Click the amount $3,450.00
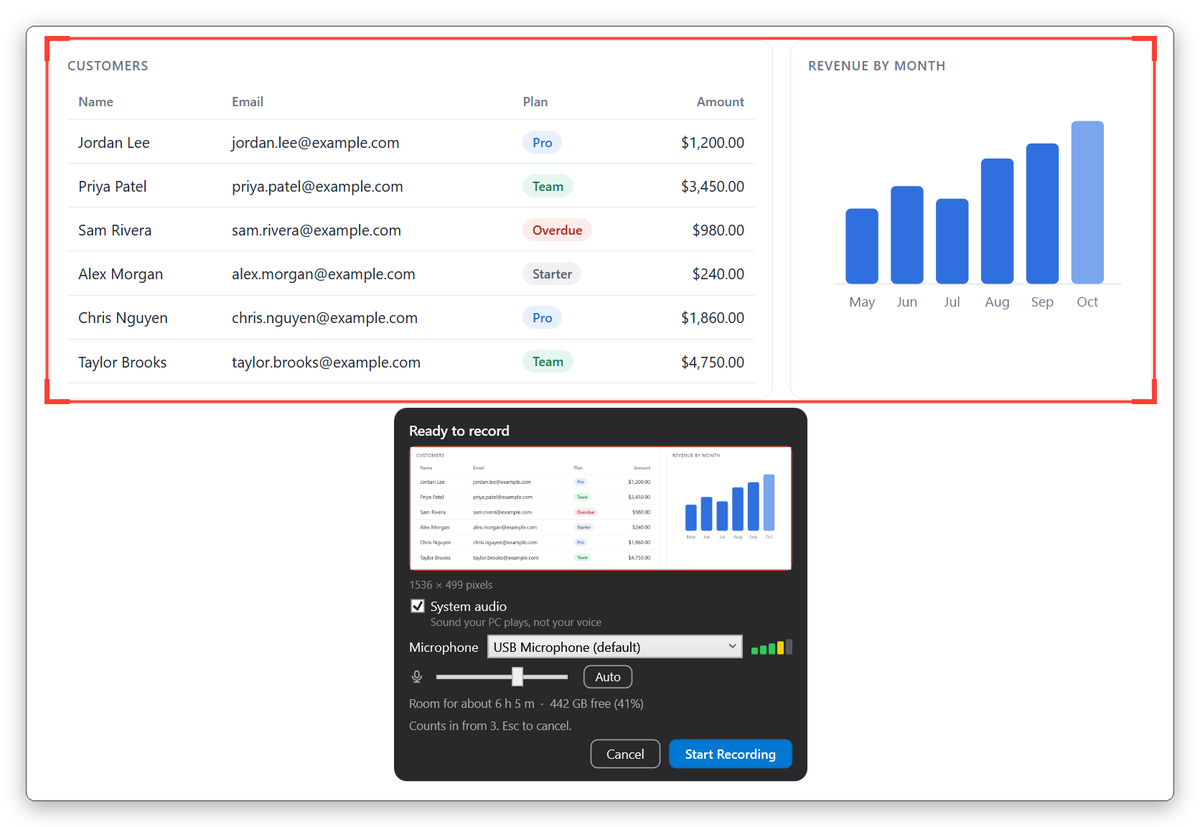Viewport: 1200px width, 827px height. pyautogui.click(x=713, y=186)
